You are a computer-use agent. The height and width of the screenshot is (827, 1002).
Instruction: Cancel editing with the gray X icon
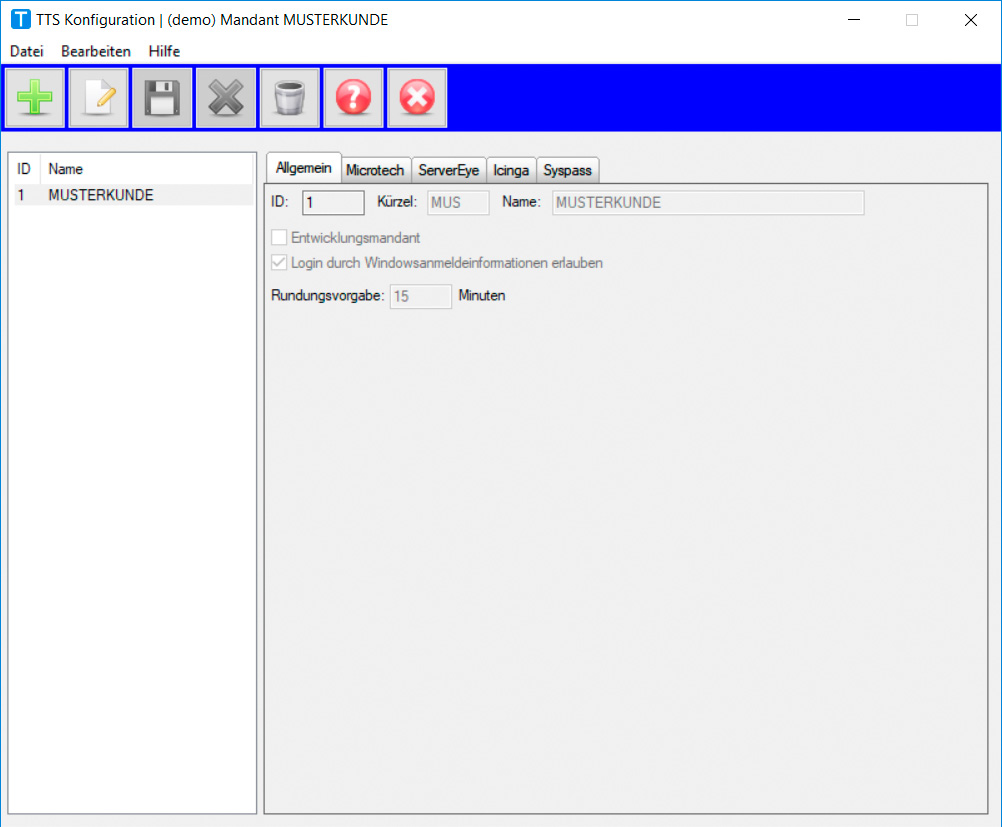tap(226, 98)
